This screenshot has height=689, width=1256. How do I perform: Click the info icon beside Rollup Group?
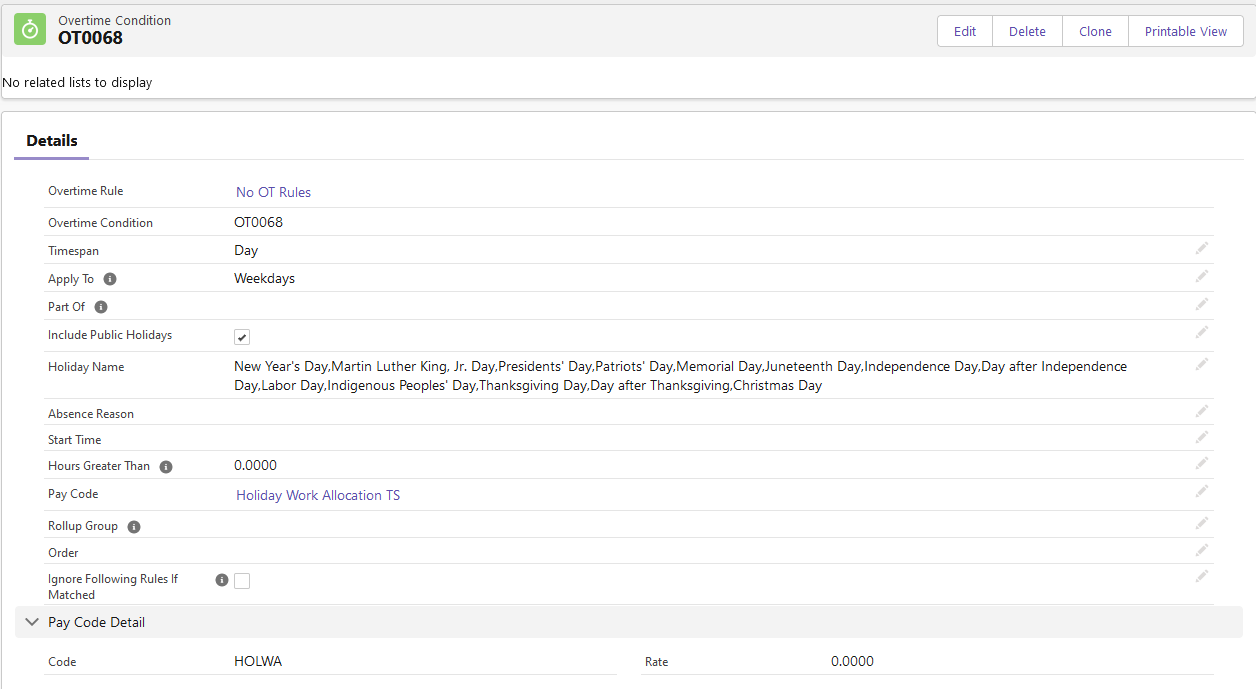tap(134, 527)
